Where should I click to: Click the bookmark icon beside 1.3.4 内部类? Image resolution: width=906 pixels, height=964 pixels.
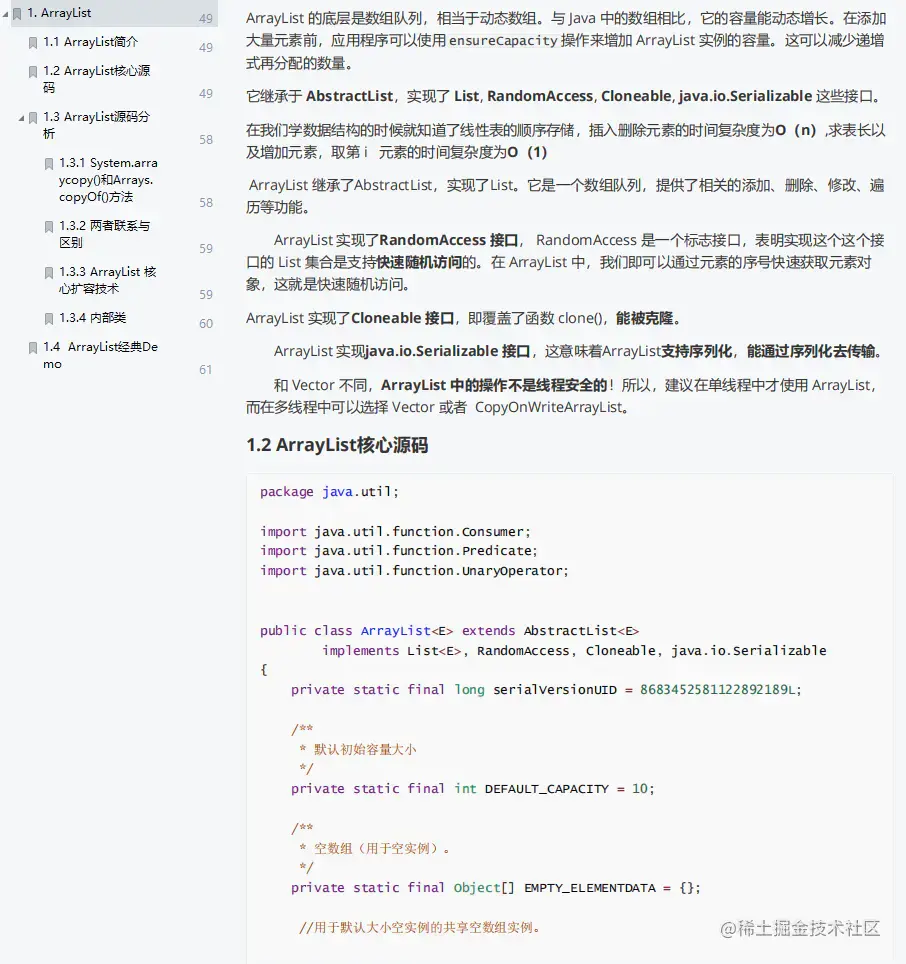point(50,318)
